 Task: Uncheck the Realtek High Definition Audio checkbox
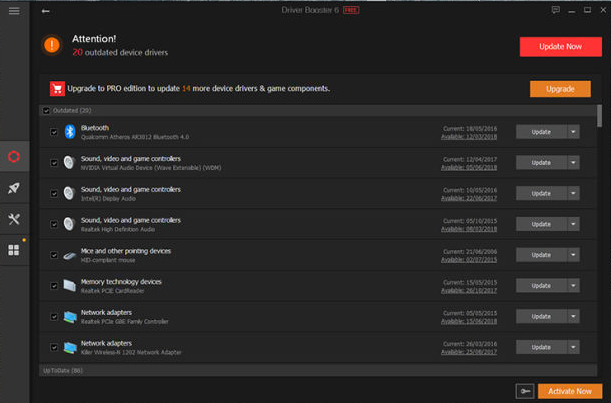[x=54, y=224]
